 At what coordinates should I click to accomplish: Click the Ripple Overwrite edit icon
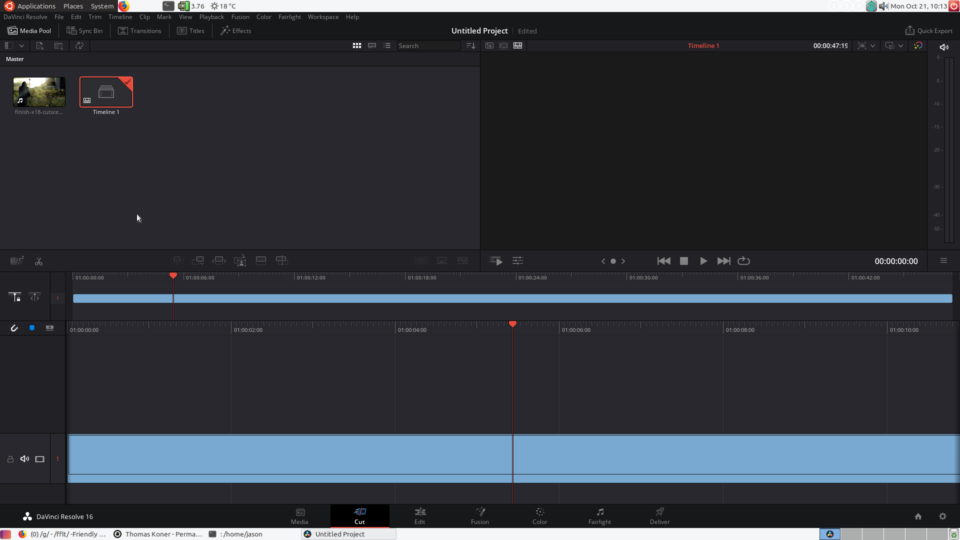point(219,260)
